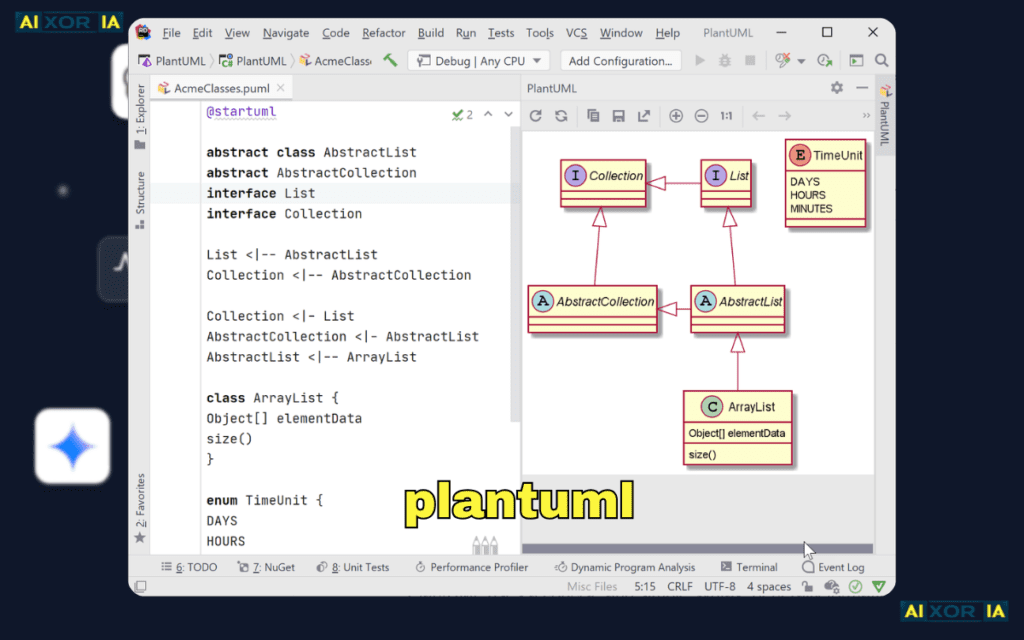The height and width of the screenshot is (640, 1024).
Task: Save the diagram to a file
Action: pyautogui.click(x=617, y=115)
